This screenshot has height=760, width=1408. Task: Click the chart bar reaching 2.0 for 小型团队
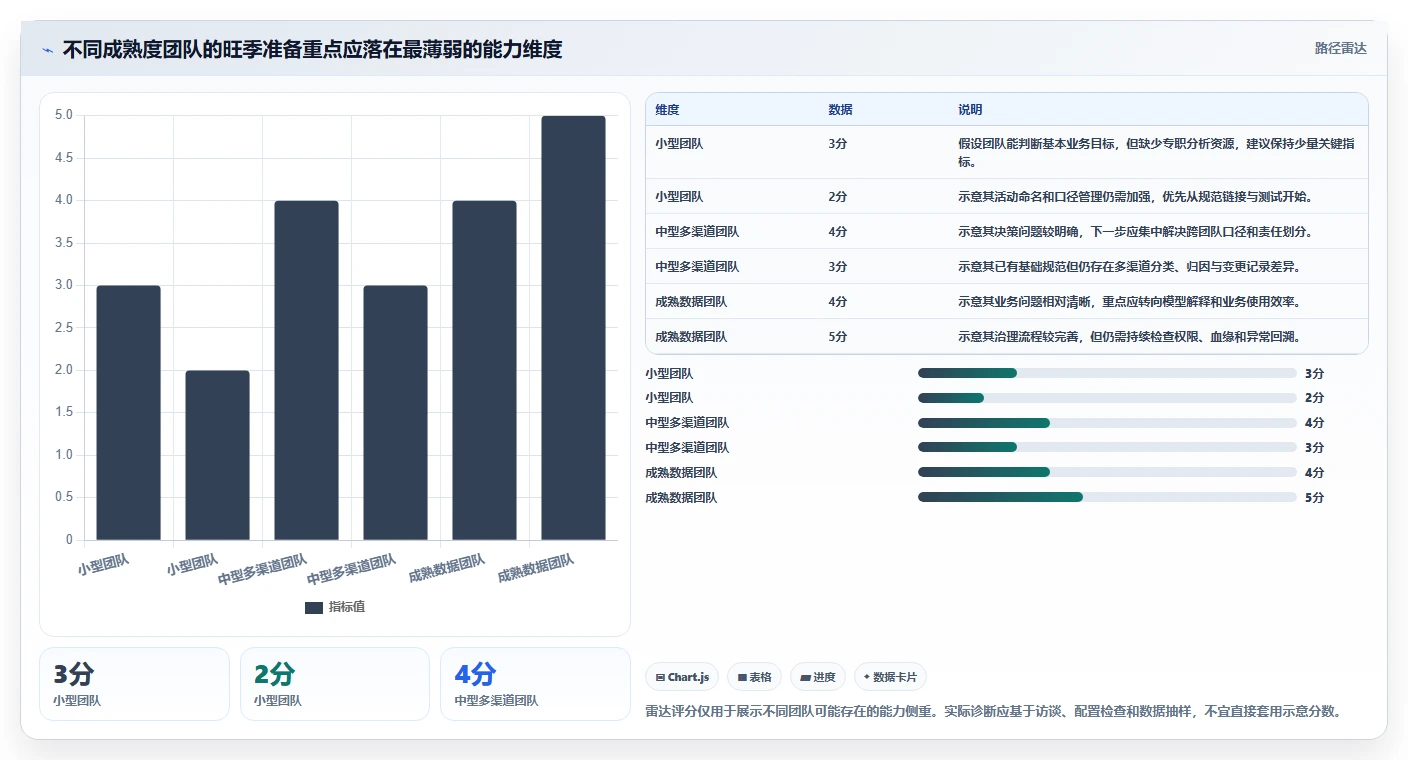tap(217, 455)
